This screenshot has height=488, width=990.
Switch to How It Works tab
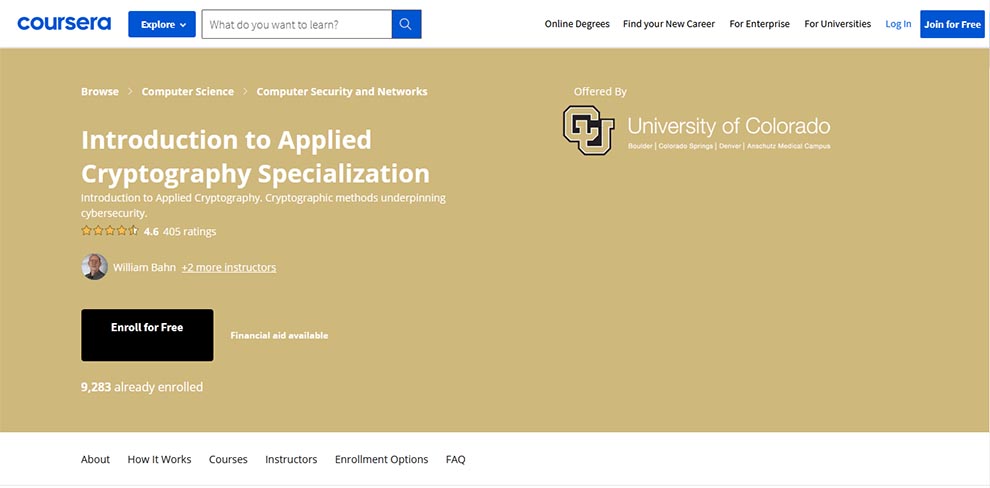[x=159, y=459]
